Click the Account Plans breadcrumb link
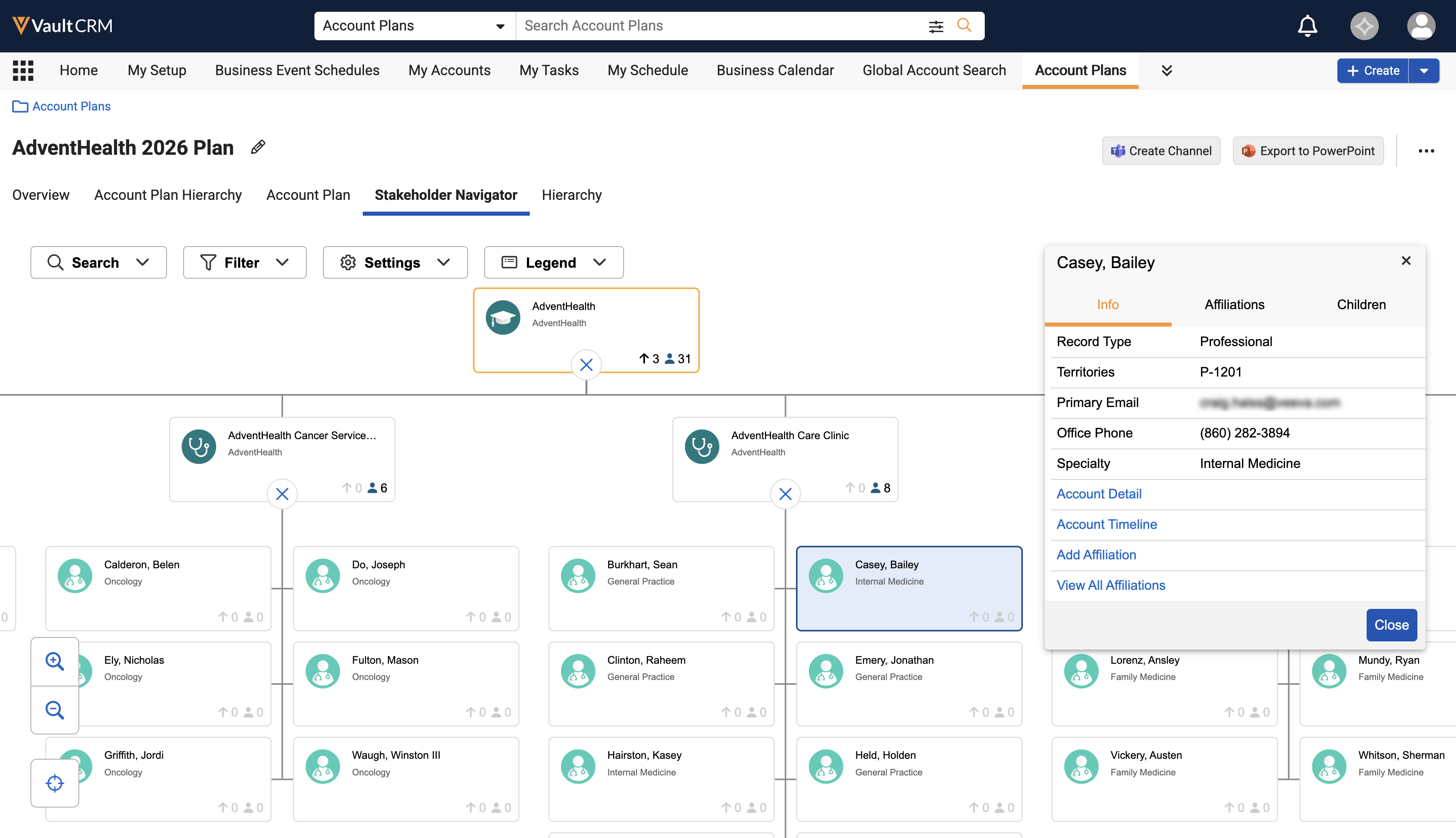Image resolution: width=1456 pixels, height=838 pixels. click(x=71, y=106)
